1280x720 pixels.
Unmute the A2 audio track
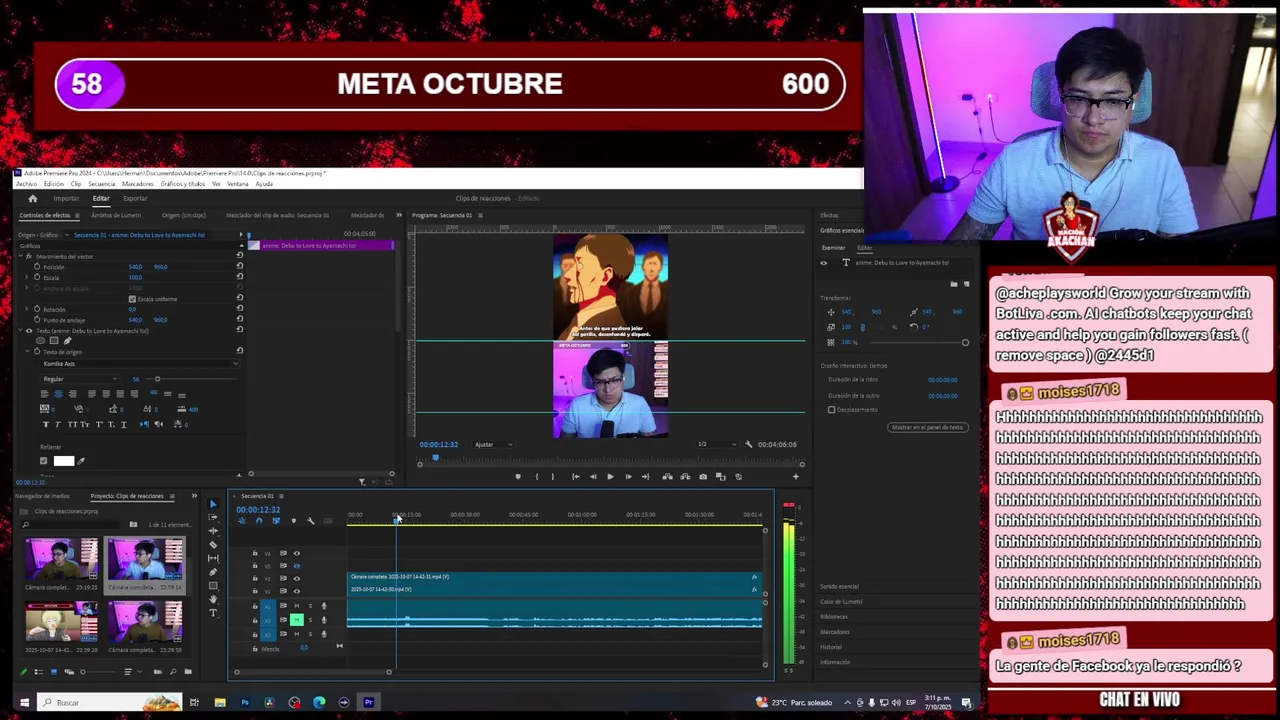coord(297,620)
